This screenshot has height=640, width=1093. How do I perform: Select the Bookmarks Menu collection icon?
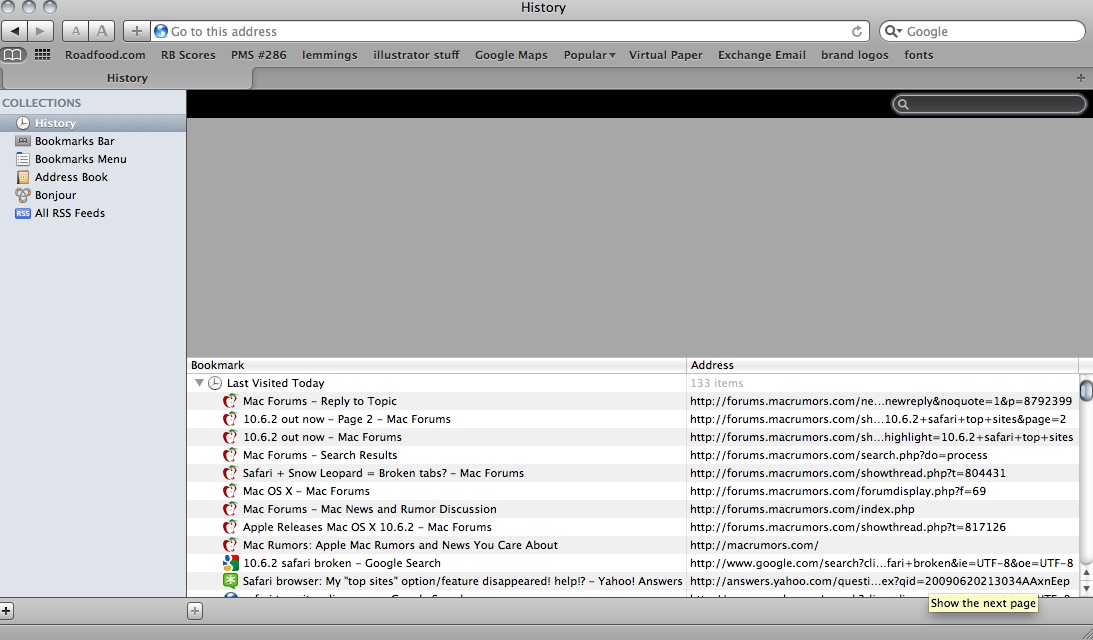coord(23,159)
